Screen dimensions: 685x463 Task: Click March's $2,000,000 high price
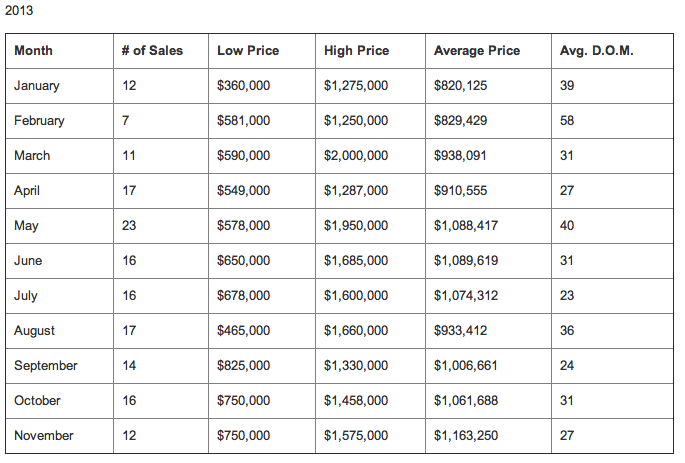[356, 156]
